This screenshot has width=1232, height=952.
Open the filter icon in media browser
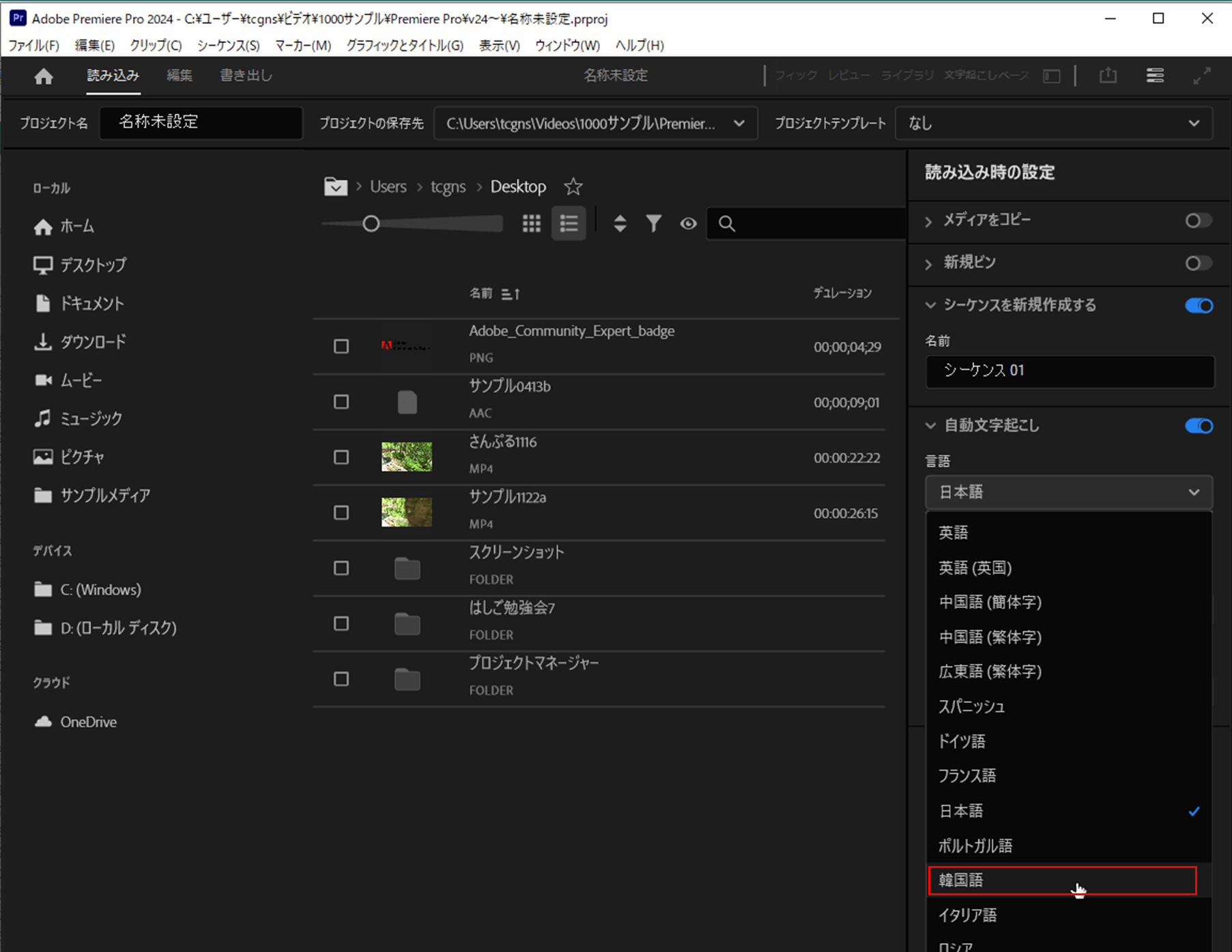[653, 223]
